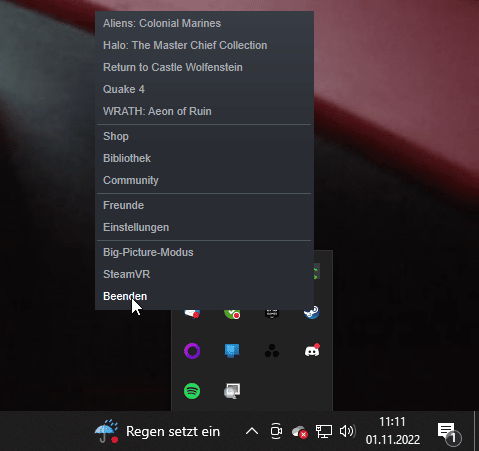
Task: Open the Spotify tray icon
Action: (192, 391)
